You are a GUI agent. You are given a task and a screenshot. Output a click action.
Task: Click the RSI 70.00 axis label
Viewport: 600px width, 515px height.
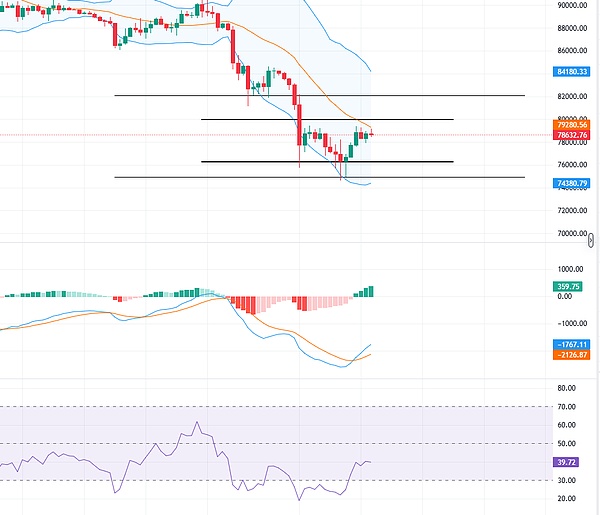click(566, 407)
